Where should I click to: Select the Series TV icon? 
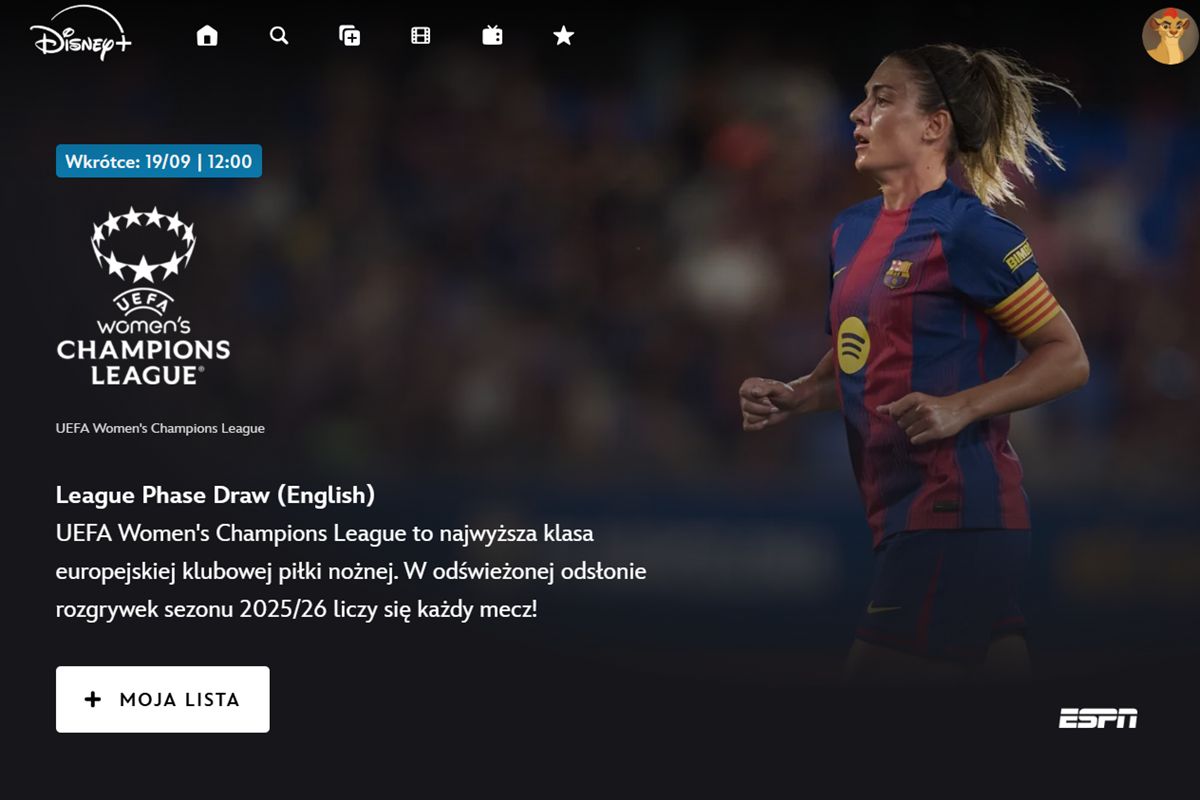[492, 36]
